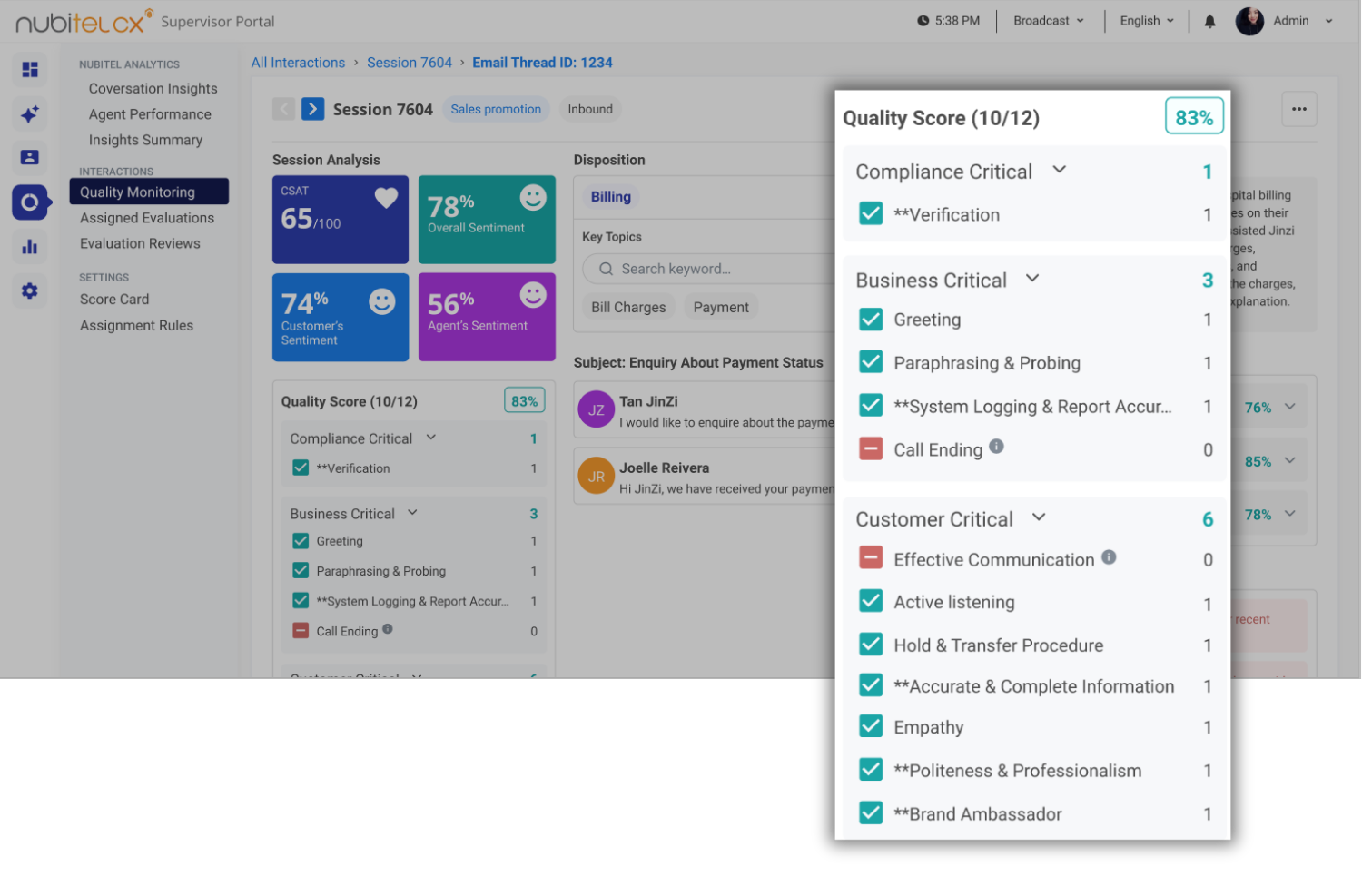Open the dashboard grid icon in sidebar
1362x896 pixels.
pyautogui.click(x=30, y=69)
